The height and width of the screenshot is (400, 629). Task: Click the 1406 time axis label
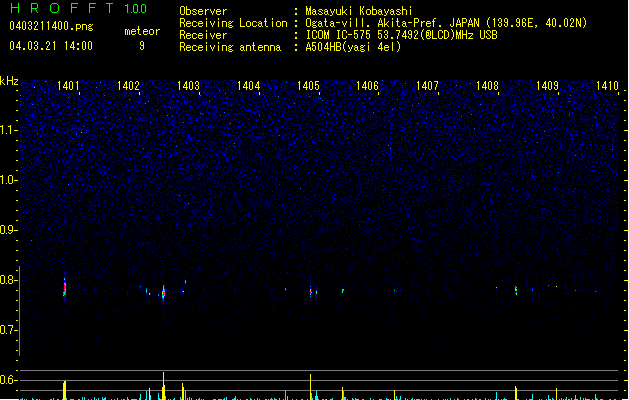coord(367,85)
